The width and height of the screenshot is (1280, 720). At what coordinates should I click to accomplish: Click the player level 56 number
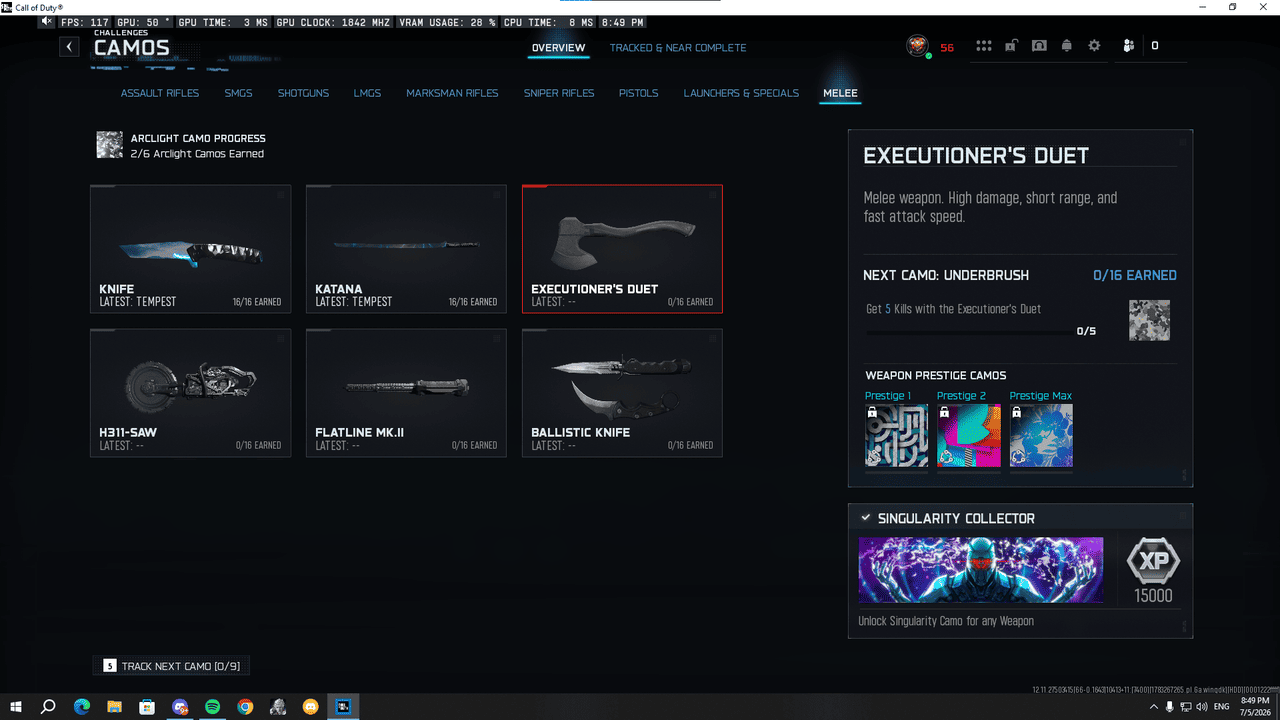coord(947,48)
